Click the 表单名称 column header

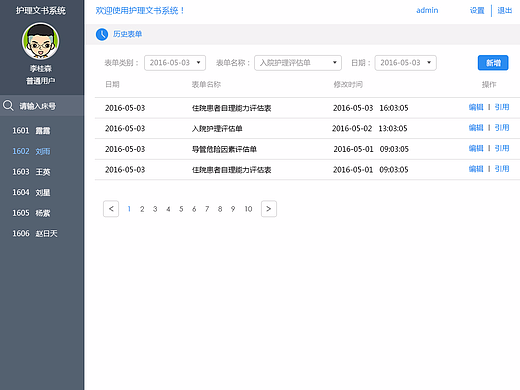206,85
